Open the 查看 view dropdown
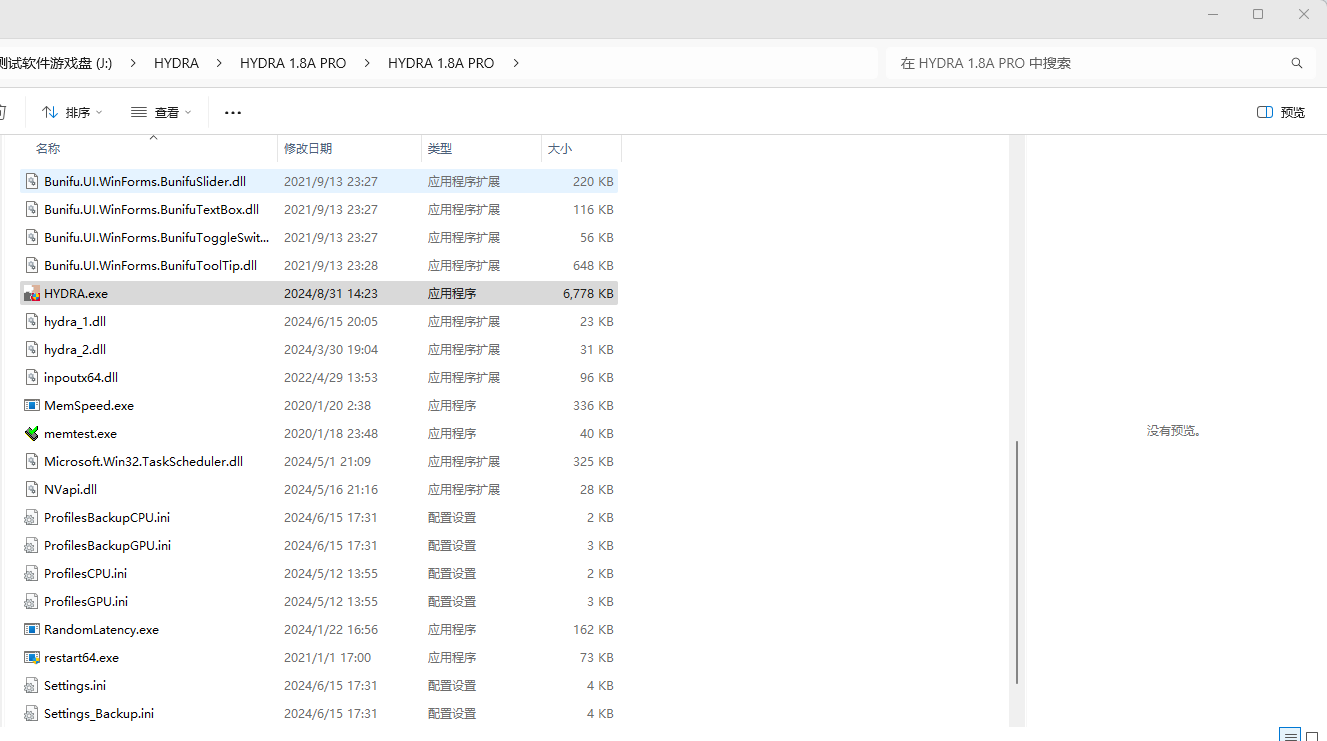The width and height of the screenshot is (1327, 741). [161, 112]
